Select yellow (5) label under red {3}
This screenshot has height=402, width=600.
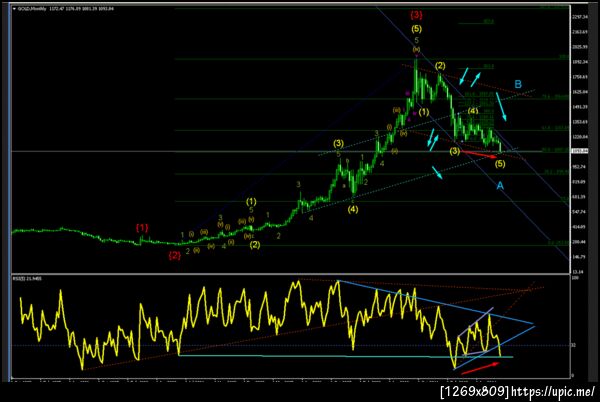[416, 29]
